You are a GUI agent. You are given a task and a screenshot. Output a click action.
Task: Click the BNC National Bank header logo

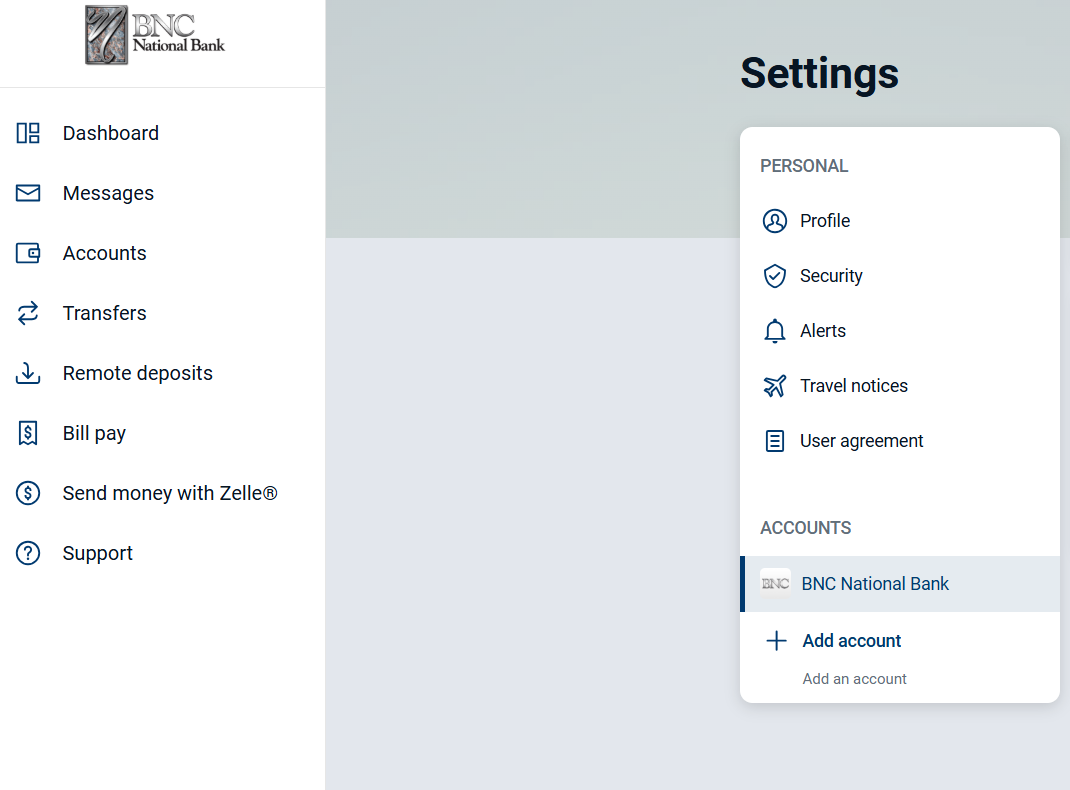(155, 36)
